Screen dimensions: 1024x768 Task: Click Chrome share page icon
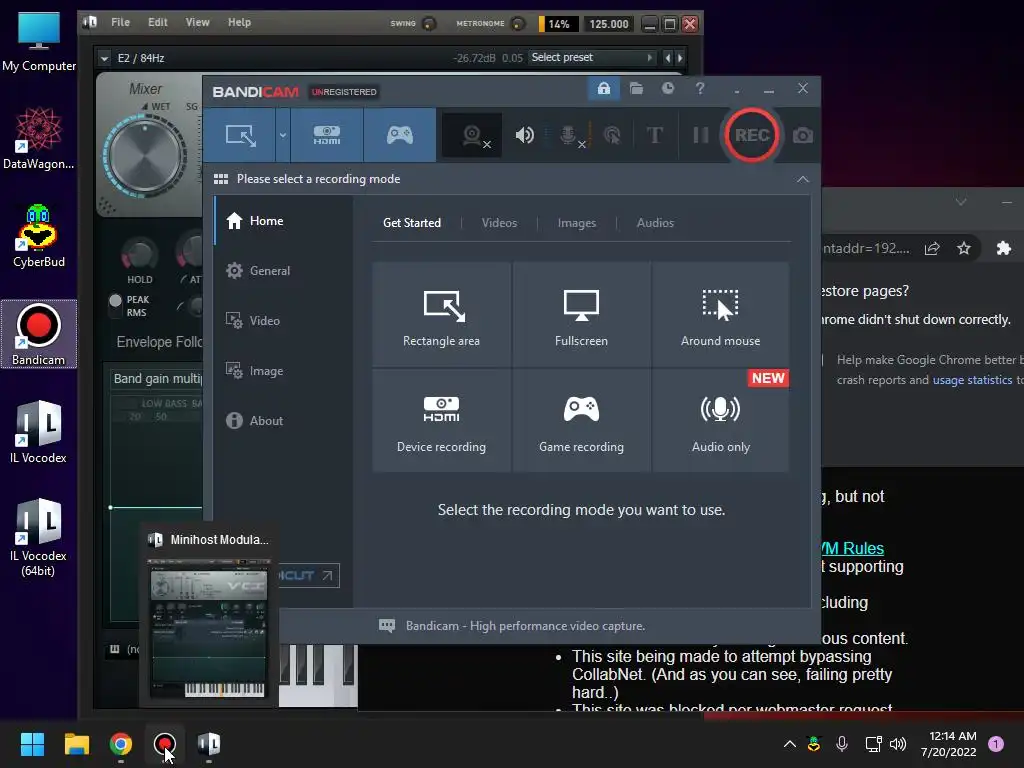(x=932, y=248)
